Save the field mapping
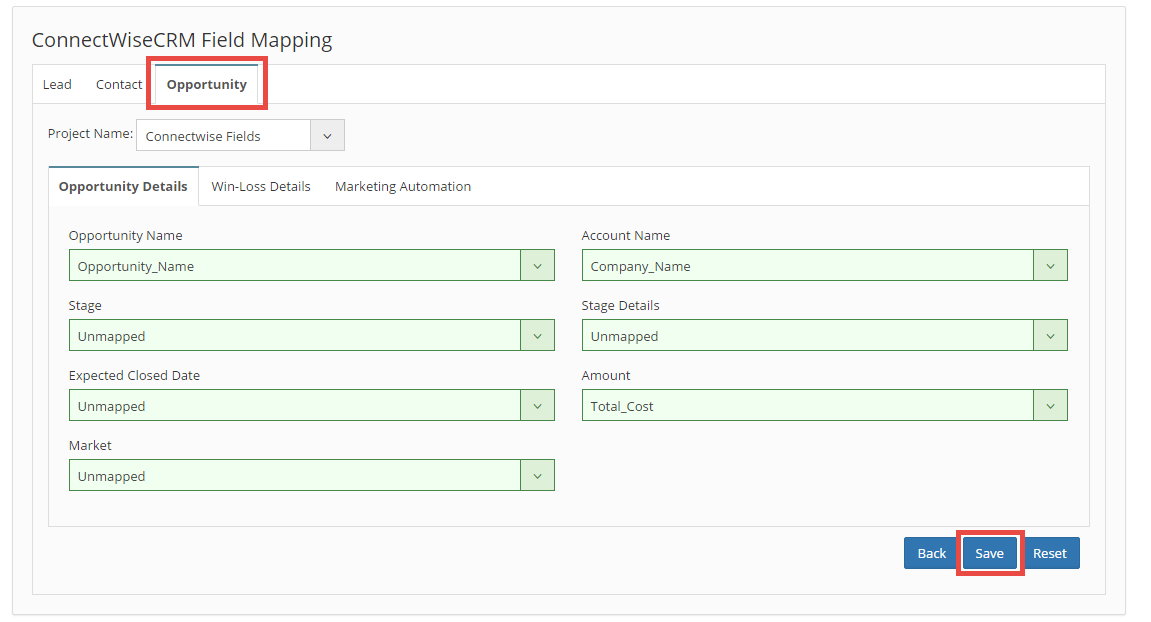This screenshot has width=1151, height=622. pos(989,554)
